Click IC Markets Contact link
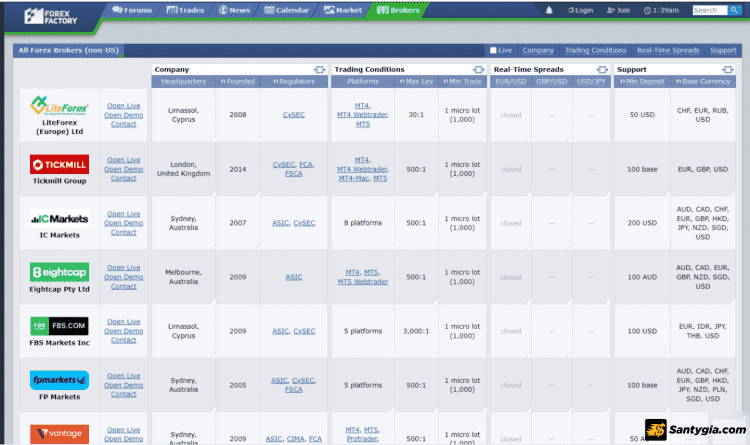This screenshot has width=750, height=445. 123,233
